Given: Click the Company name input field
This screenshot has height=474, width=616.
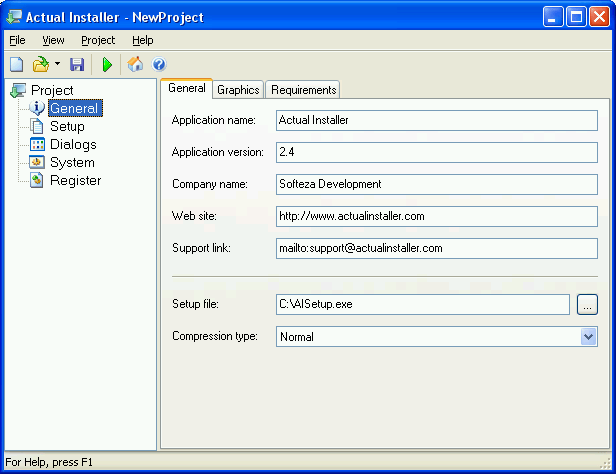Looking at the screenshot, I should [437, 184].
